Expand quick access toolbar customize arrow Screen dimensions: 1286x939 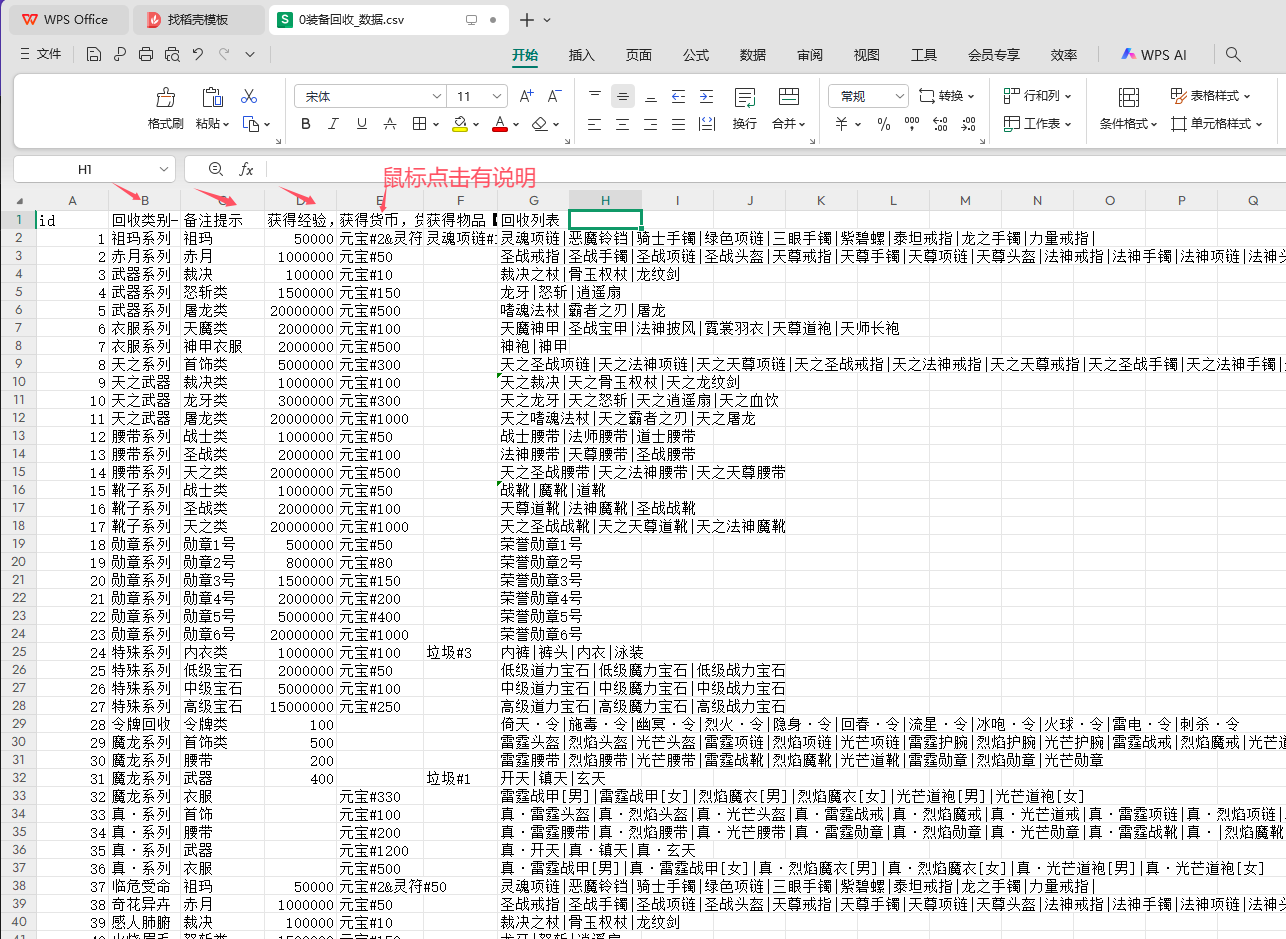[250, 55]
